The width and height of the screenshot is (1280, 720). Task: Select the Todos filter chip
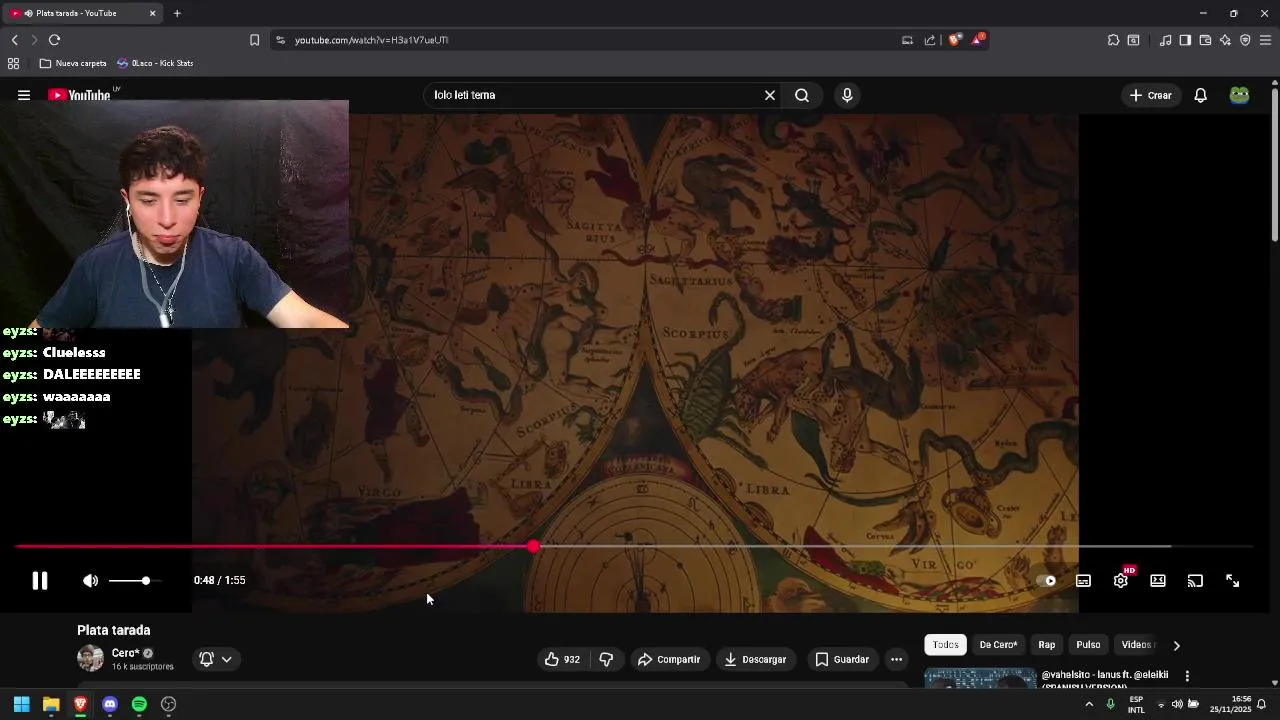(945, 645)
